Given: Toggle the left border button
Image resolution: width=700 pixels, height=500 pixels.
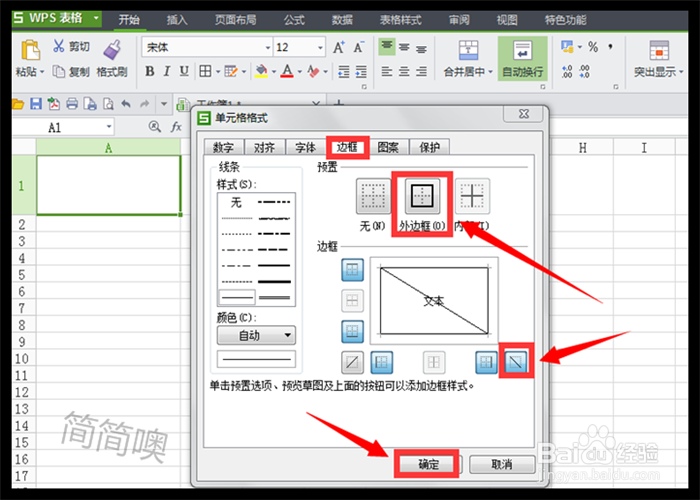Looking at the screenshot, I should [382, 362].
